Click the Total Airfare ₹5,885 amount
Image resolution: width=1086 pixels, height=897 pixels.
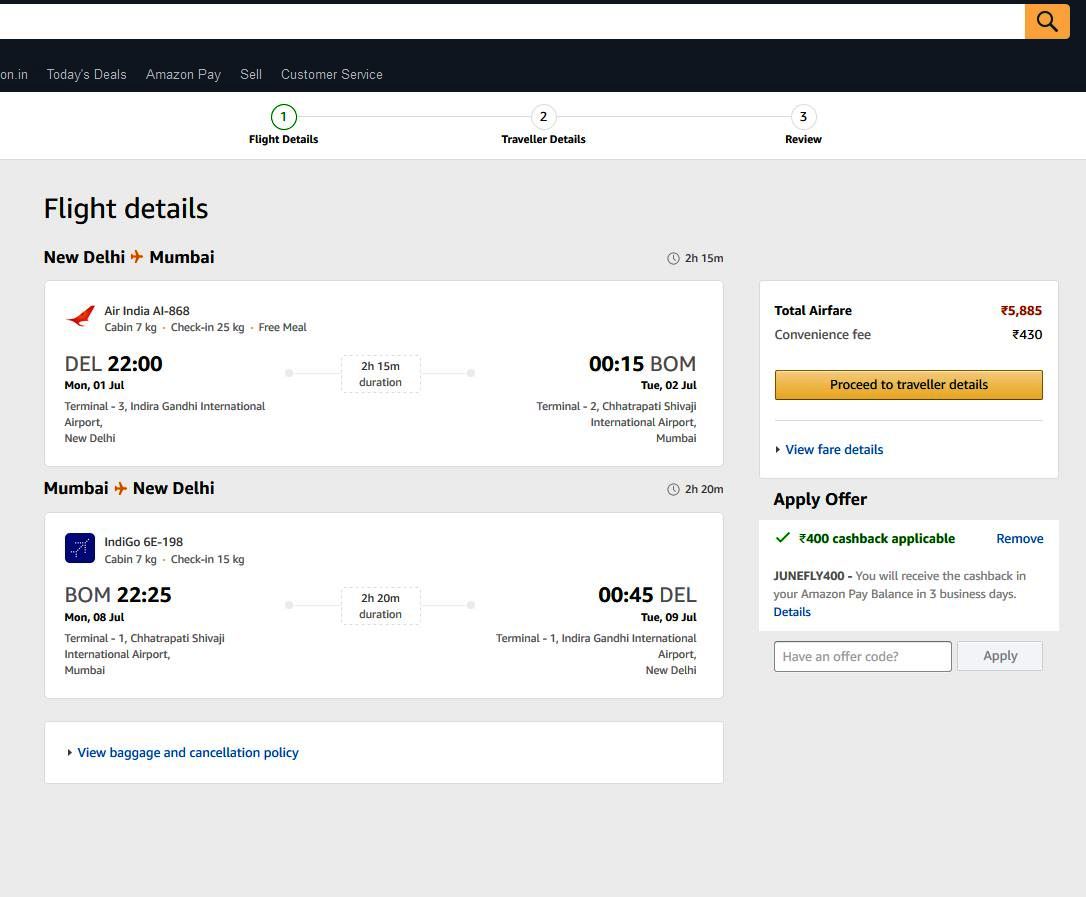pyautogui.click(x=1021, y=310)
